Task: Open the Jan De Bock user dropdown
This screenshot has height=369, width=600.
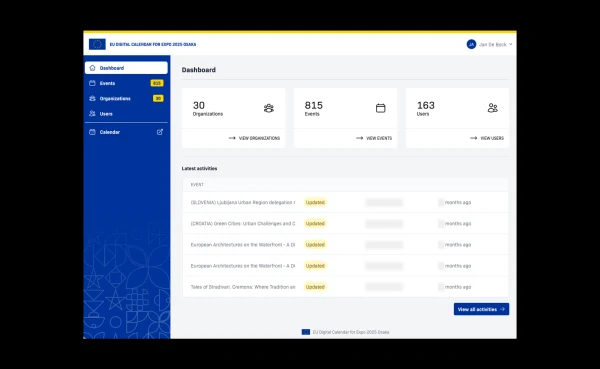Action: pos(489,44)
